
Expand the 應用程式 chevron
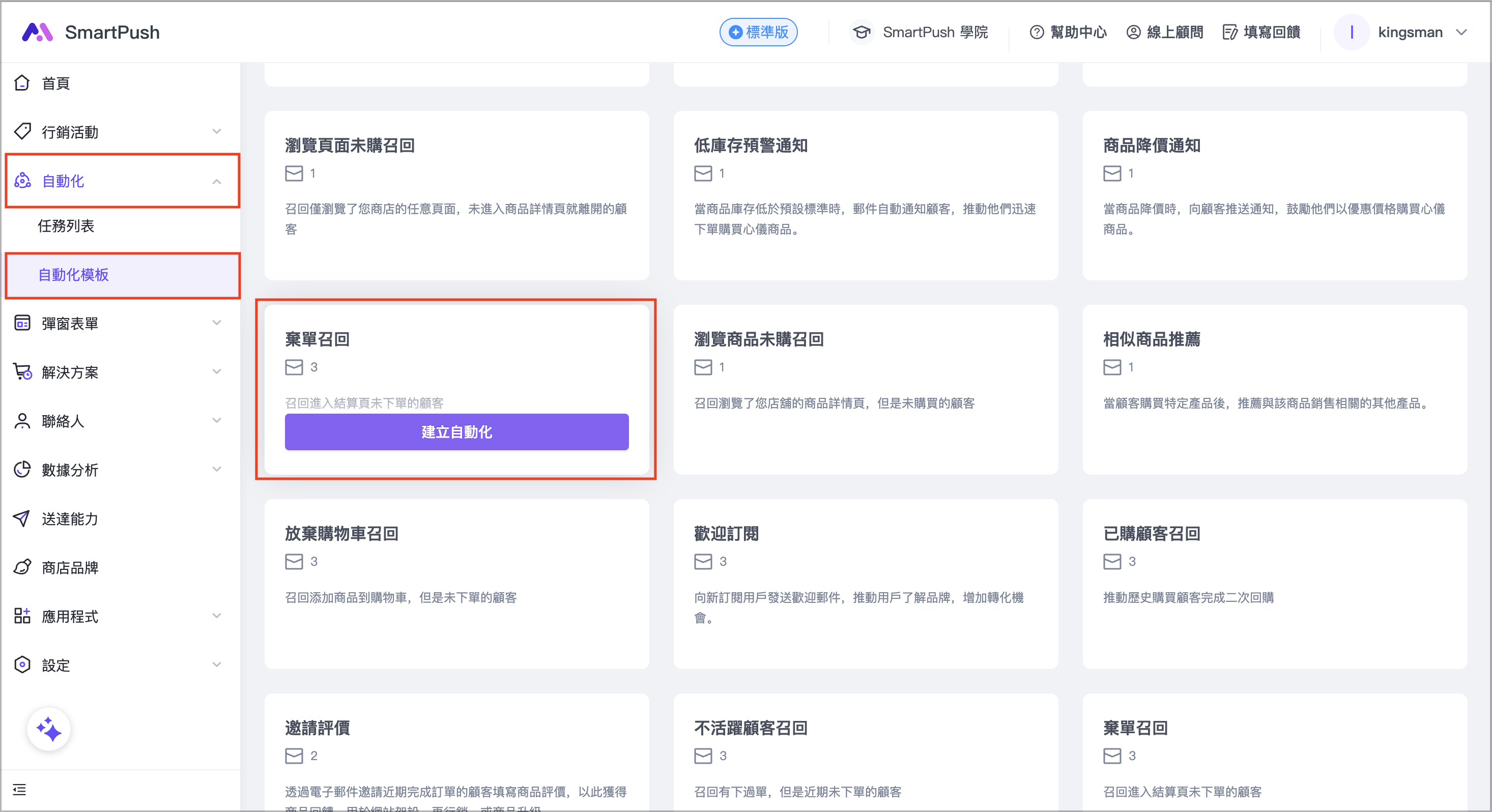click(217, 616)
